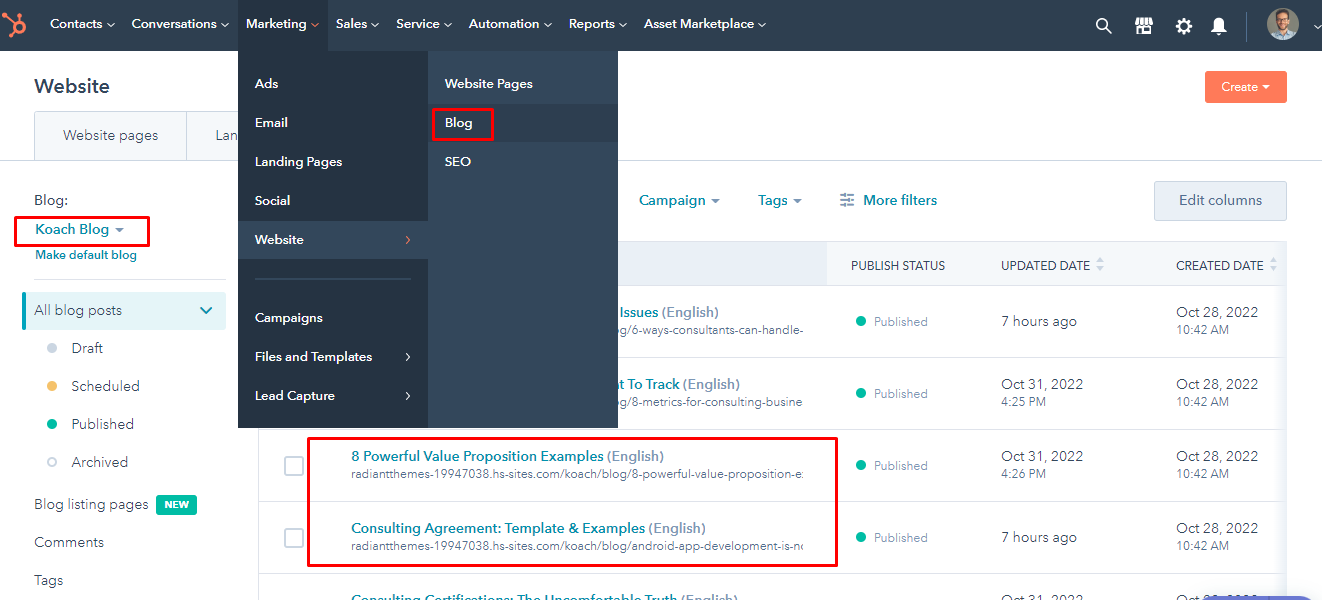Sort by Updated Date using sort arrows

click(1100, 265)
